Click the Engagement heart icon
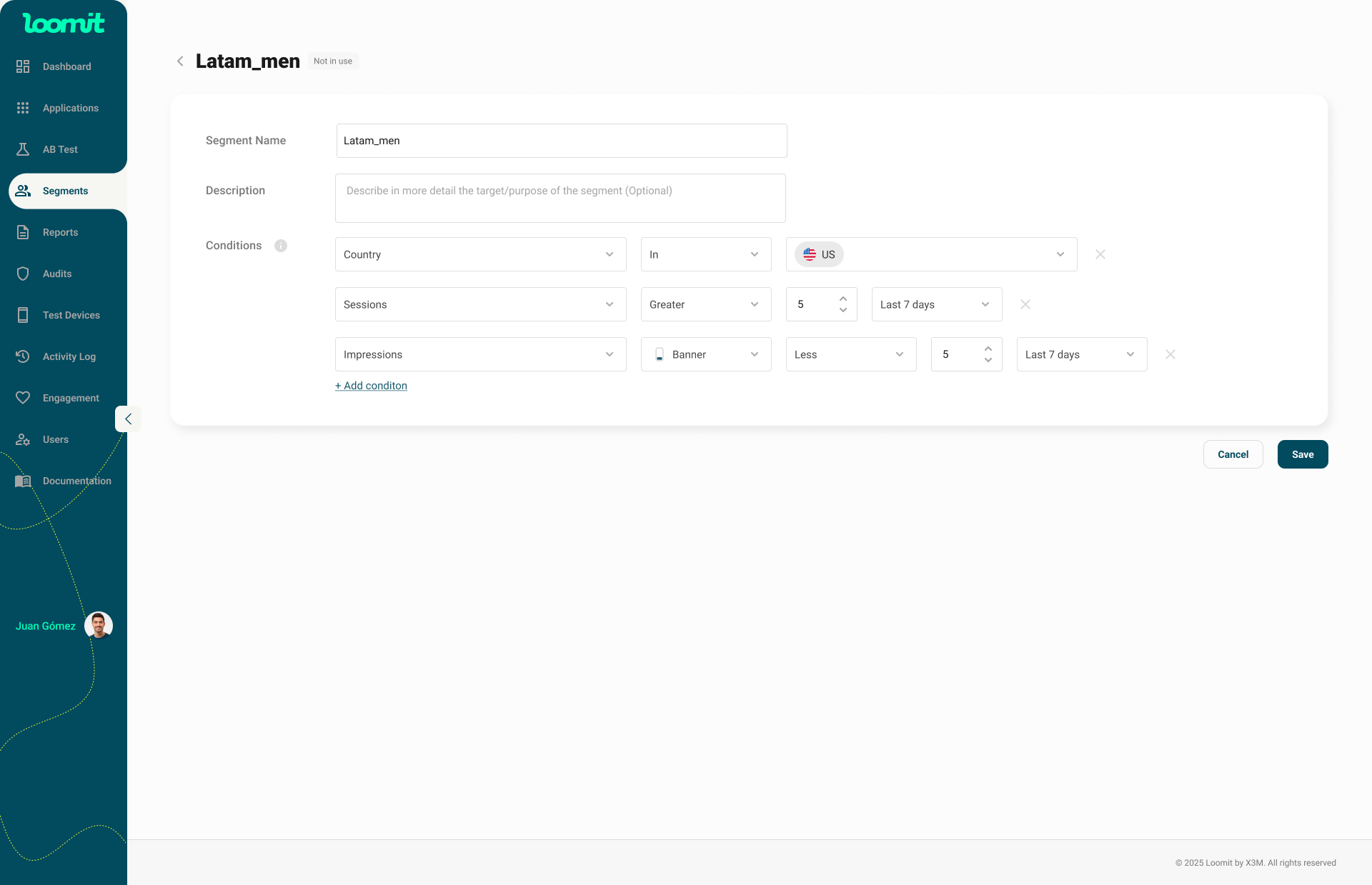 [23, 398]
